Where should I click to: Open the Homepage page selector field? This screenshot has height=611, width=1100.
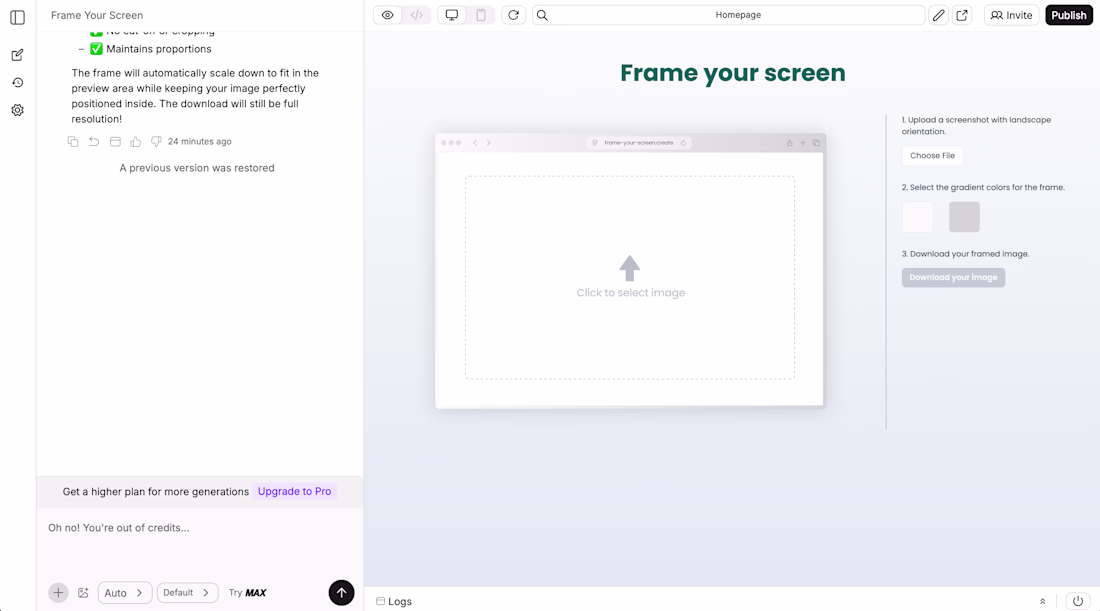[737, 15]
